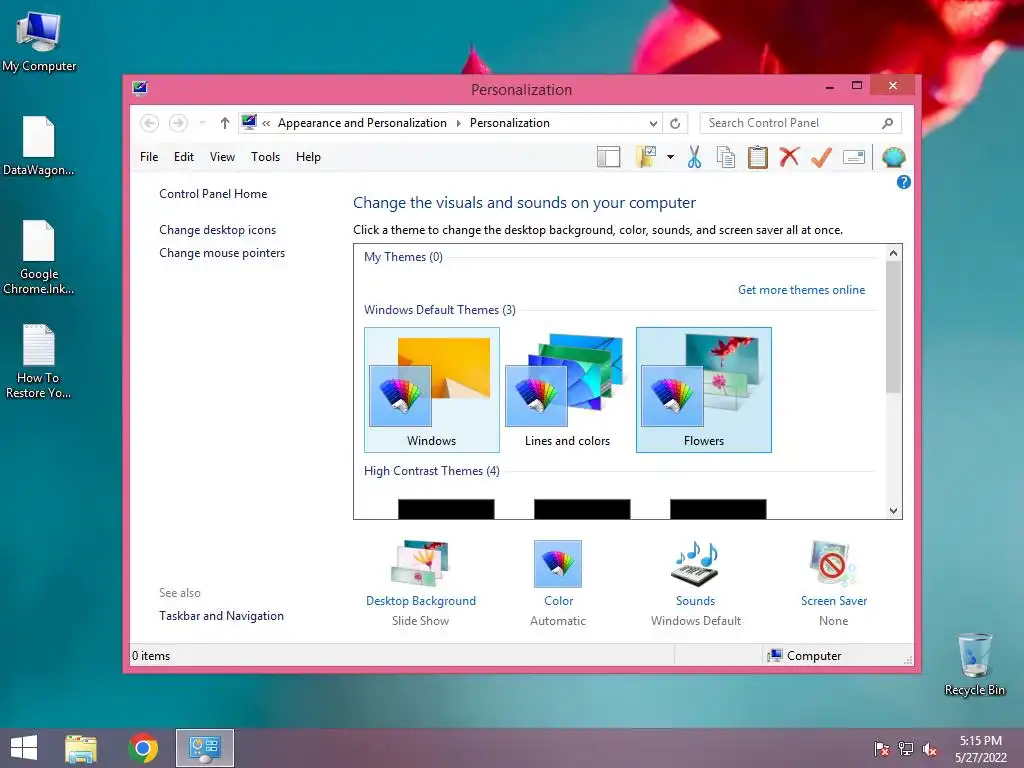
Task: Select the My Computer desktop icon
Action: 39,42
